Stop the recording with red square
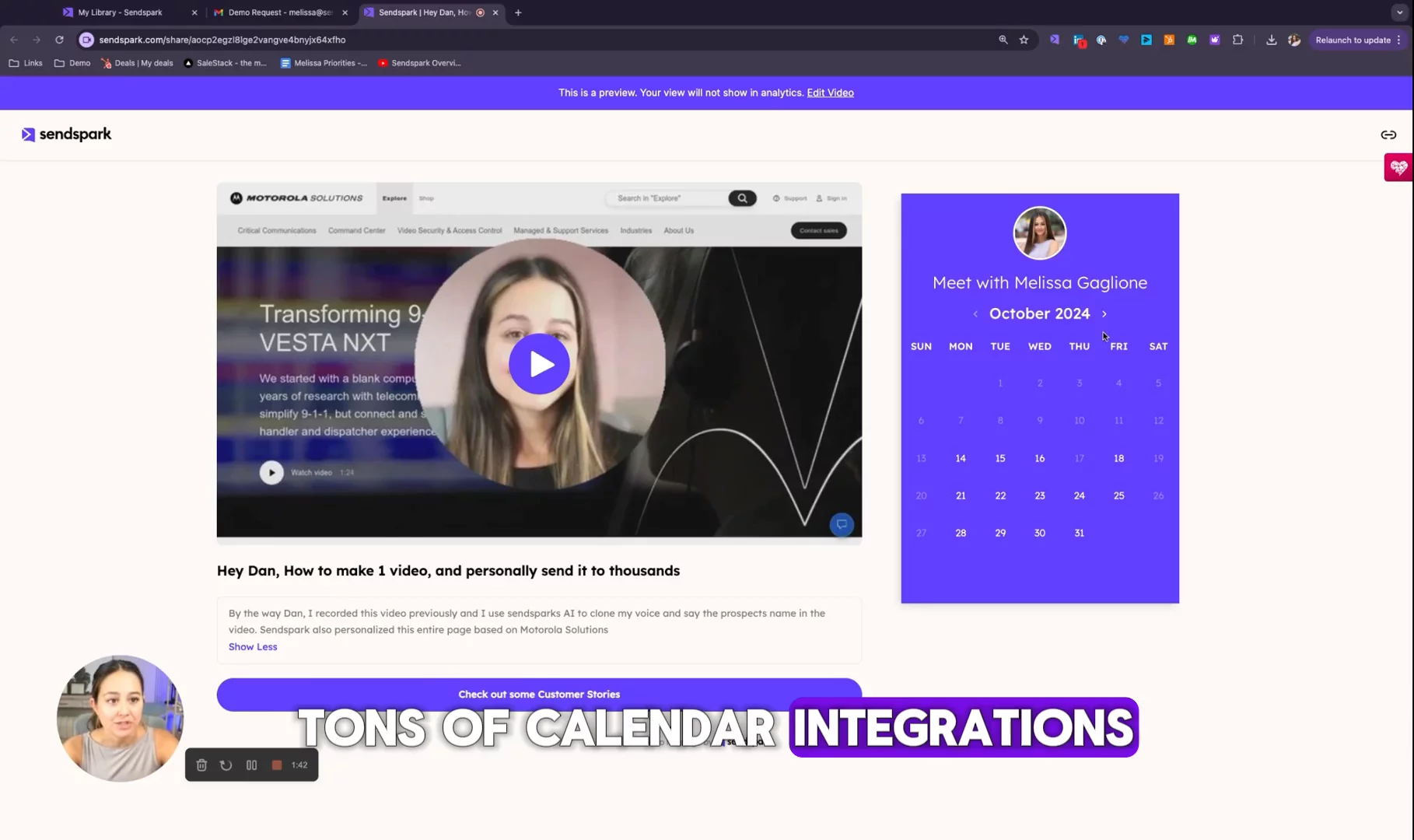1414x840 pixels. 276,765
